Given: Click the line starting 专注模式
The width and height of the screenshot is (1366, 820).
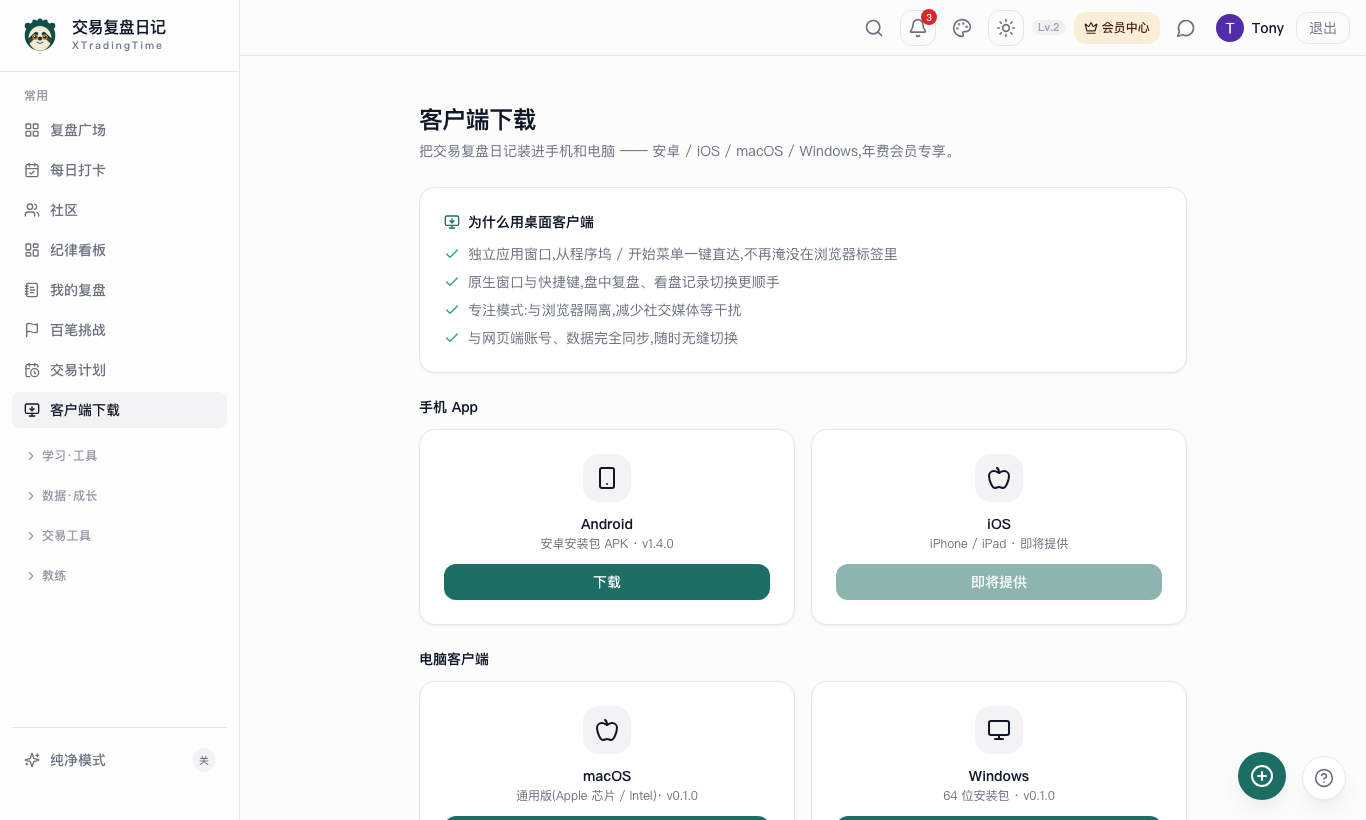Looking at the screenshot, I should [x=605, y=310].
